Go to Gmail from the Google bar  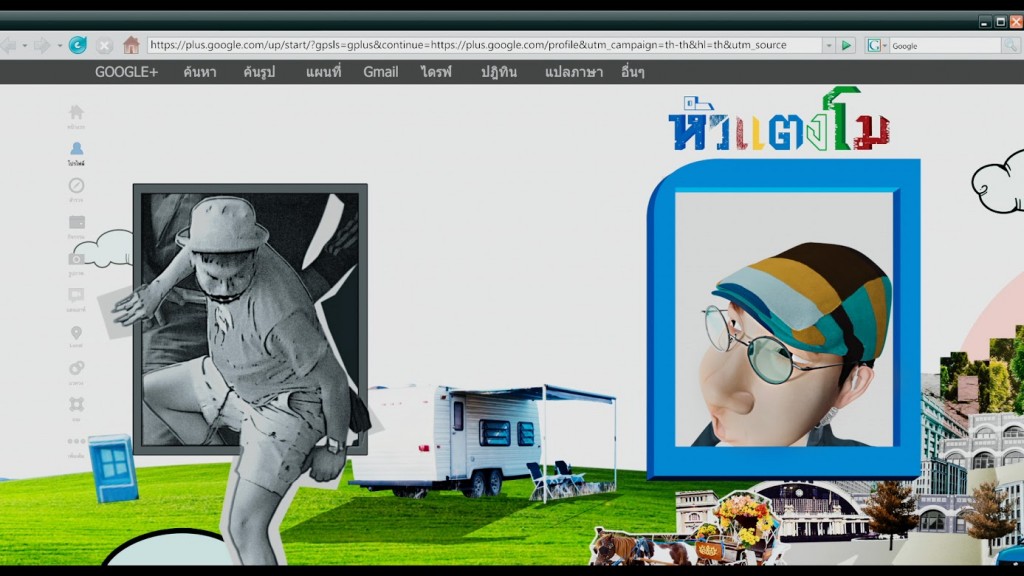point(381,72)
